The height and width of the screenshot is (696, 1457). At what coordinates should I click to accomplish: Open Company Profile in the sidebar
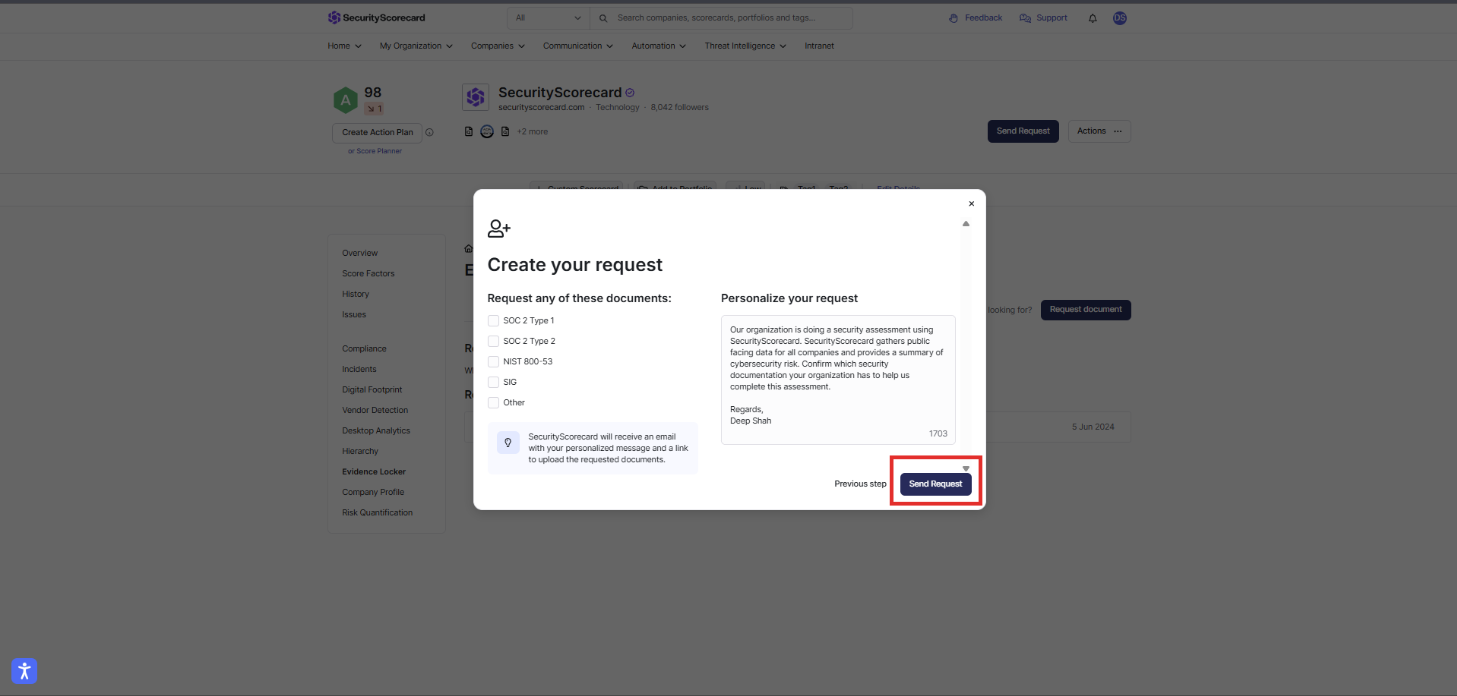point(373,492)
